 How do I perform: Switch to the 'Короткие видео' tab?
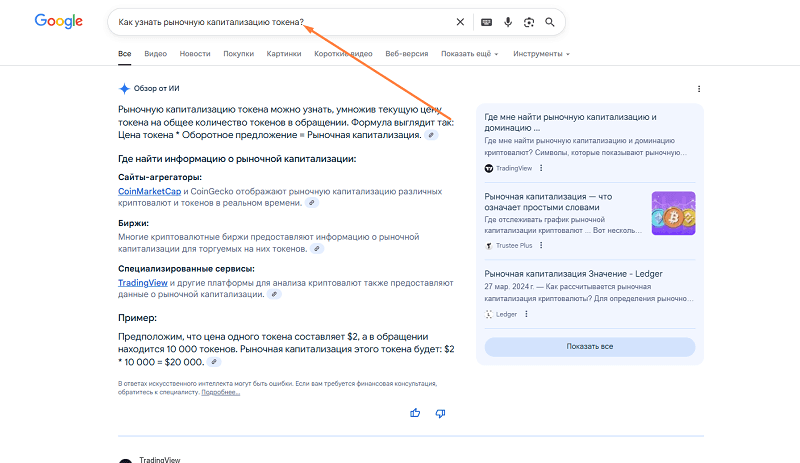(343, 54)
